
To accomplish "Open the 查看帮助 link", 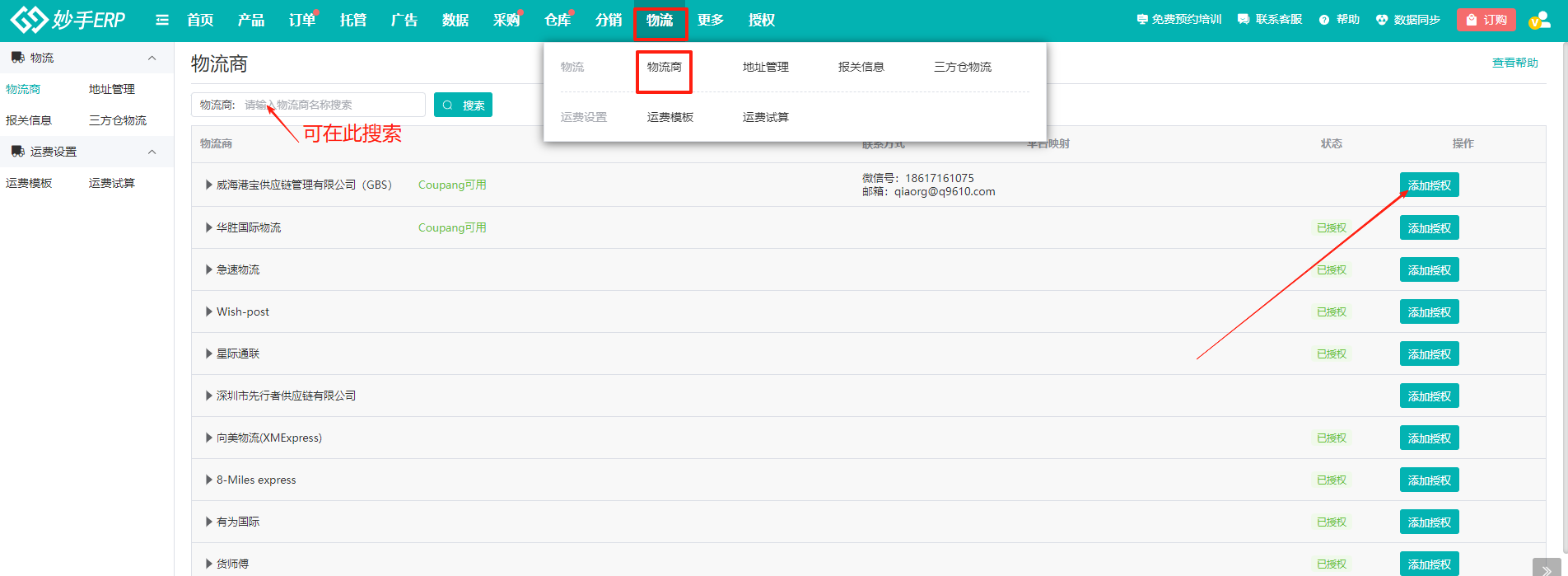I will [1514, 63].
